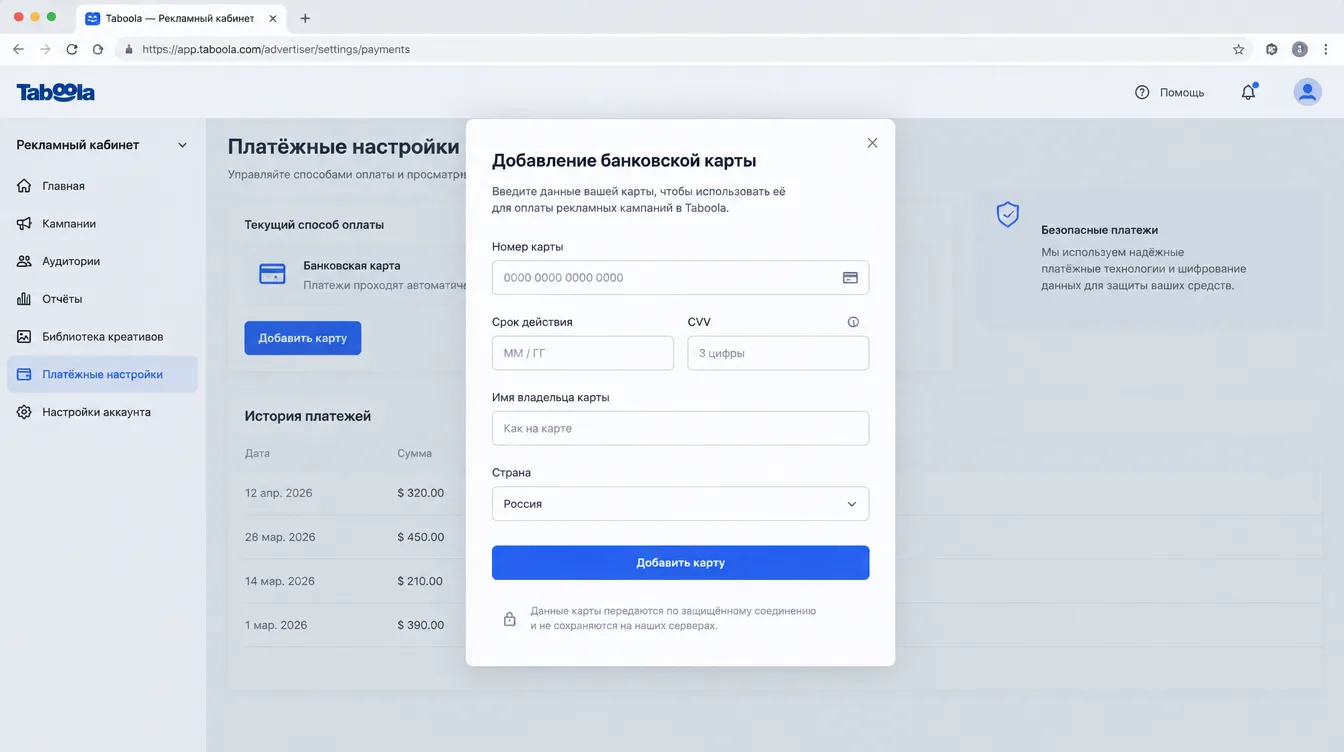The height and width of the screenshot is (752, 1344).
Task: Focus the CVV 3 цифры field
Action: tap(778, 353)
